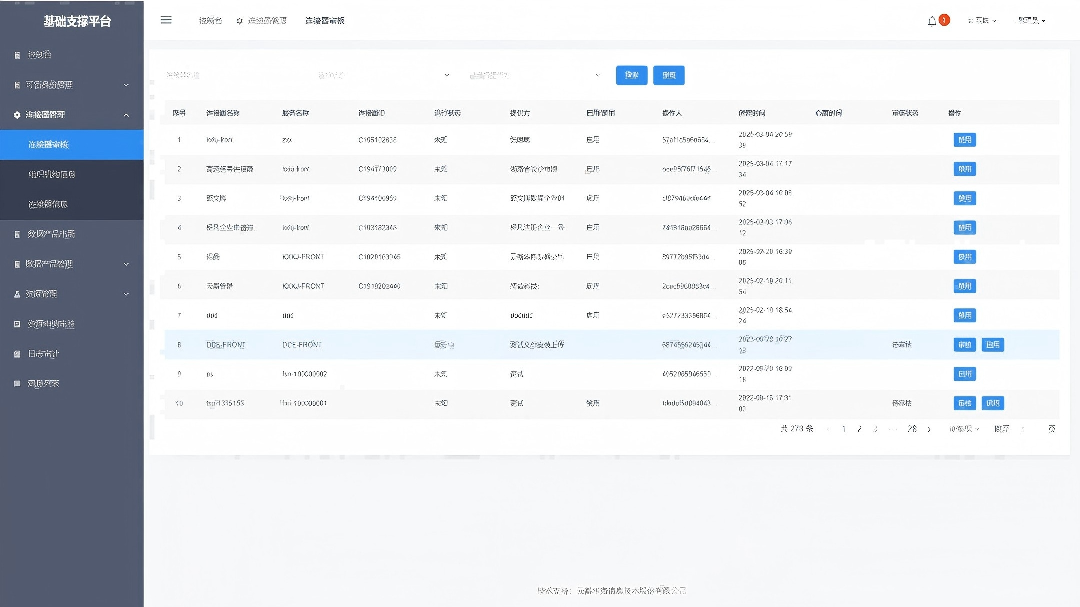Click the 日志审计 icon in the sidebar

[17, 354]
